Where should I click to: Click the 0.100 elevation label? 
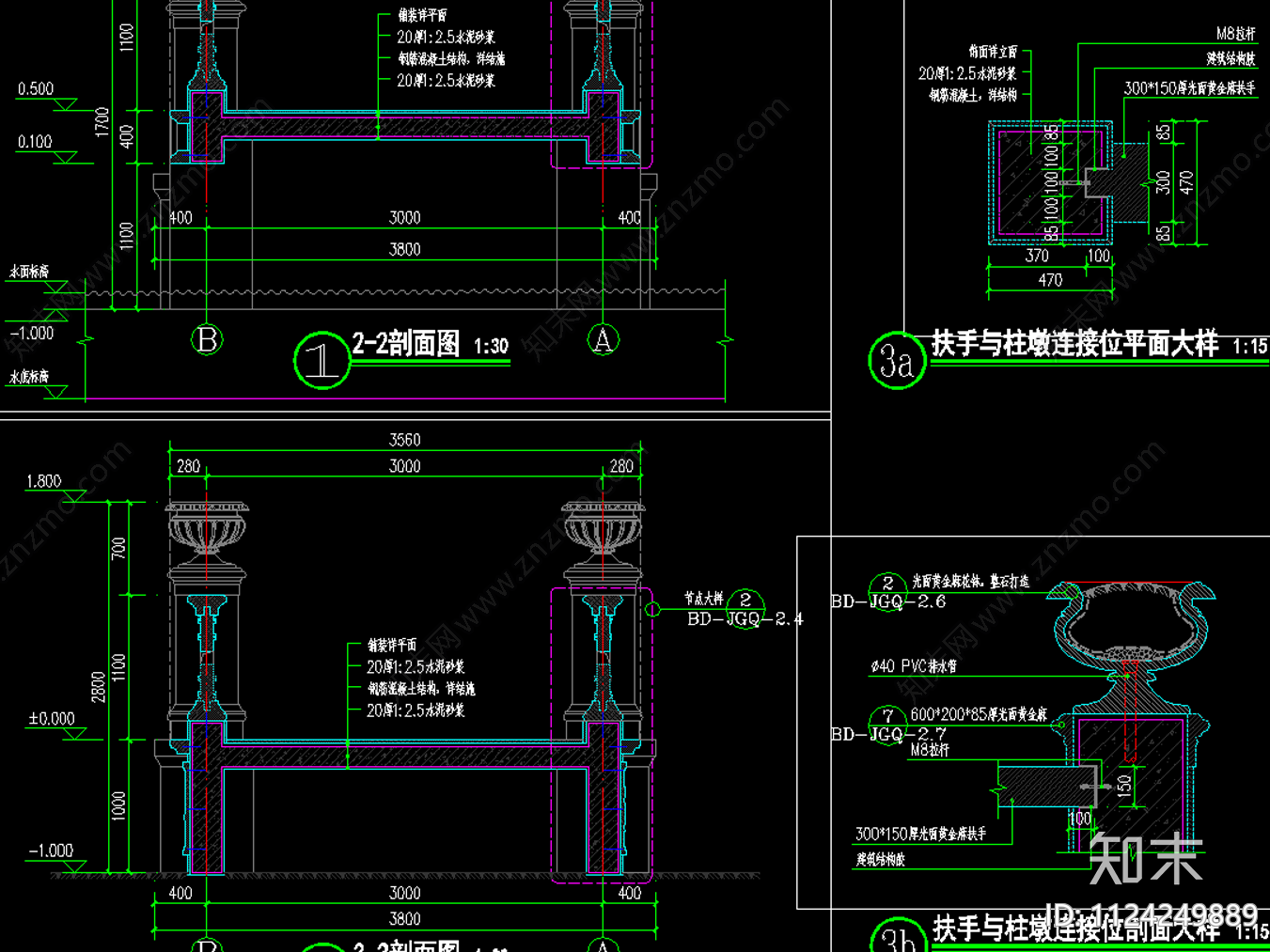point(35,142)
